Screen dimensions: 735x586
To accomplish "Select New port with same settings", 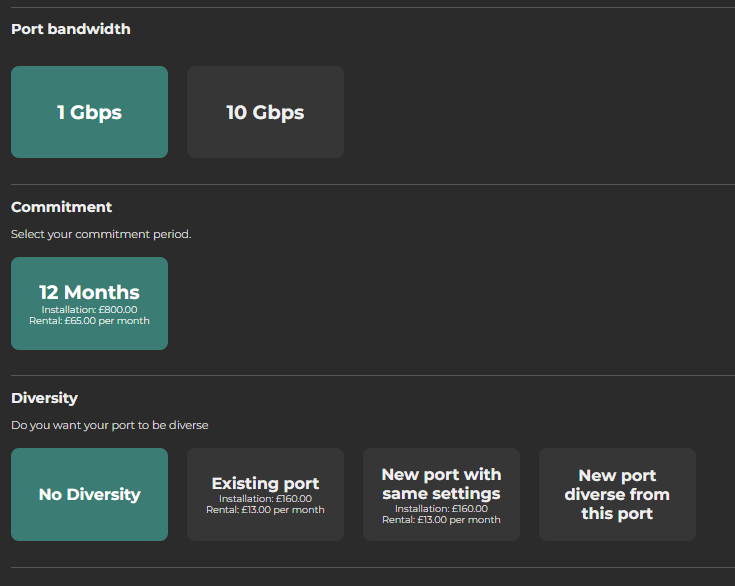I will coord(441,494).
